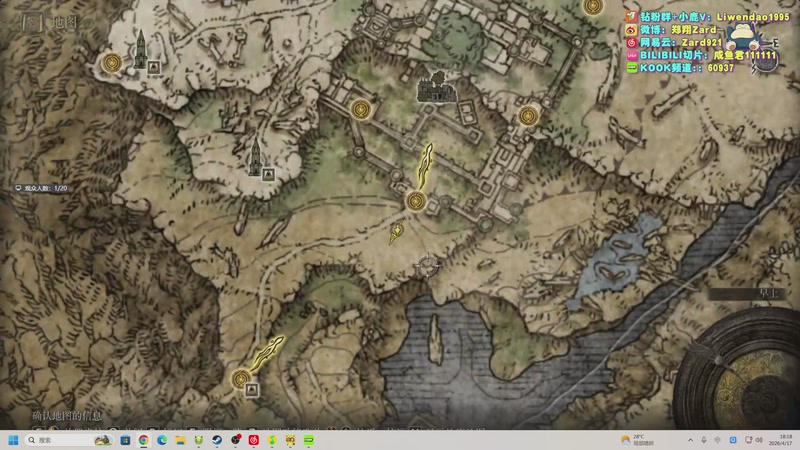This screenshot has height=450, width=800.
Task: Expand the hidden system tray icons chevron
Action: [x=690, y=440]
